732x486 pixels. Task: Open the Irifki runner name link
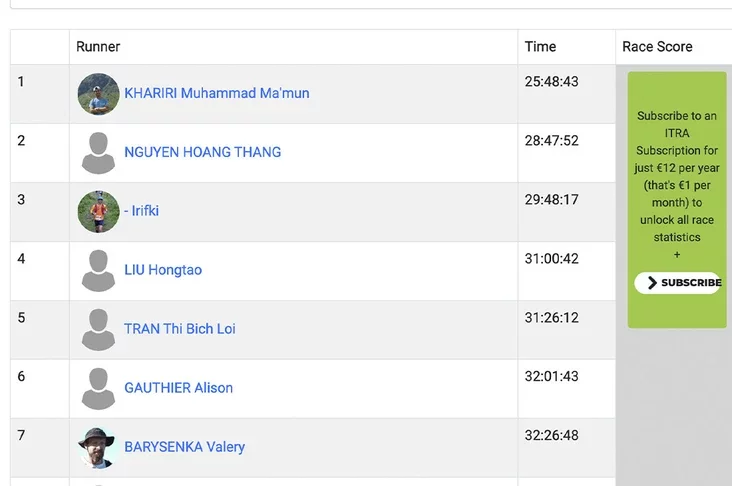[x=141, y=211]
